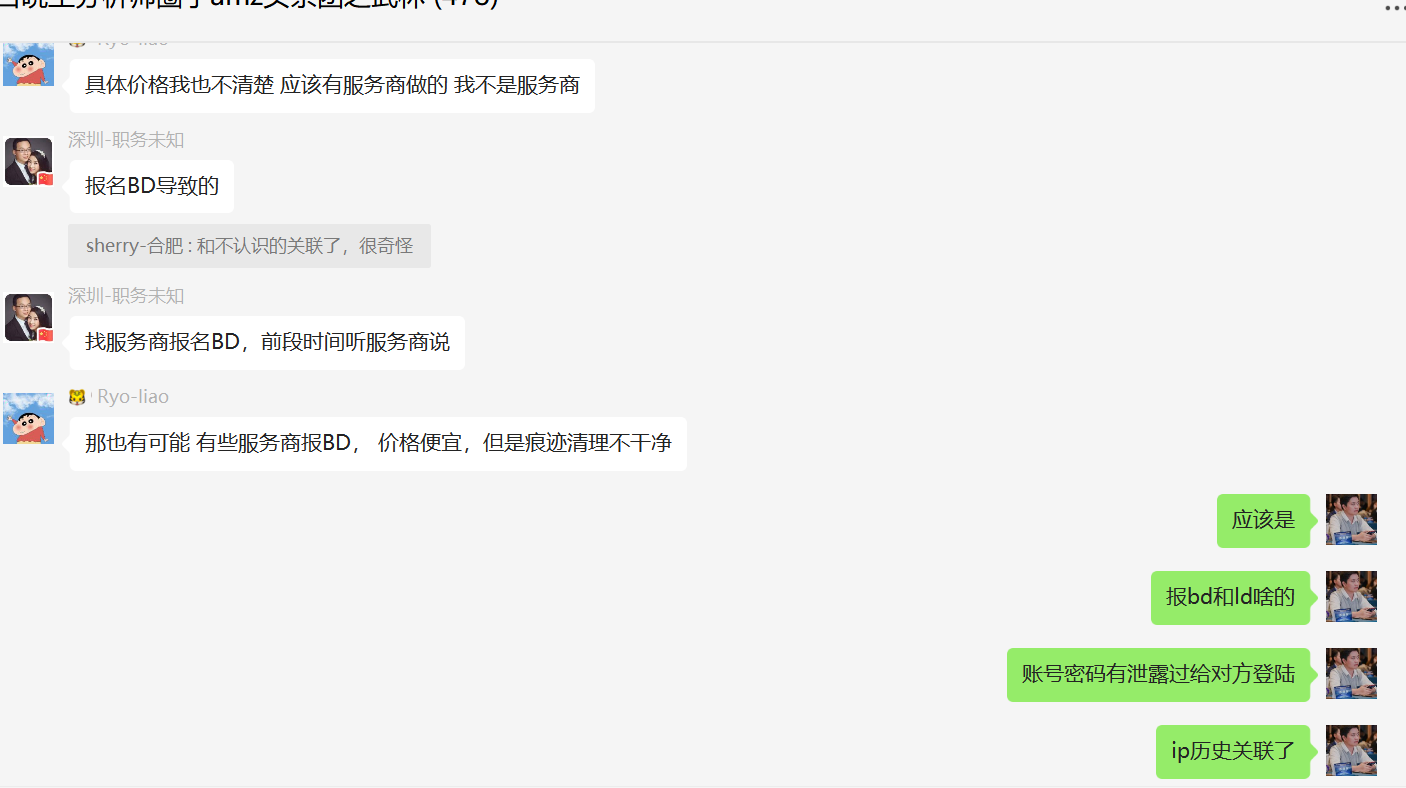
Task: Click own avatar next to 报bd和ld啥的
Action: coord(1351,596)
